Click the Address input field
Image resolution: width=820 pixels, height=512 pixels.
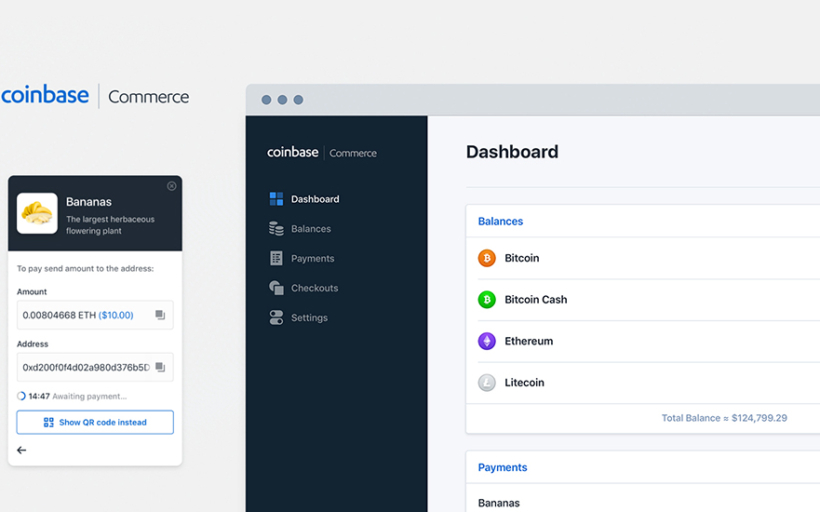pos(85,367)
